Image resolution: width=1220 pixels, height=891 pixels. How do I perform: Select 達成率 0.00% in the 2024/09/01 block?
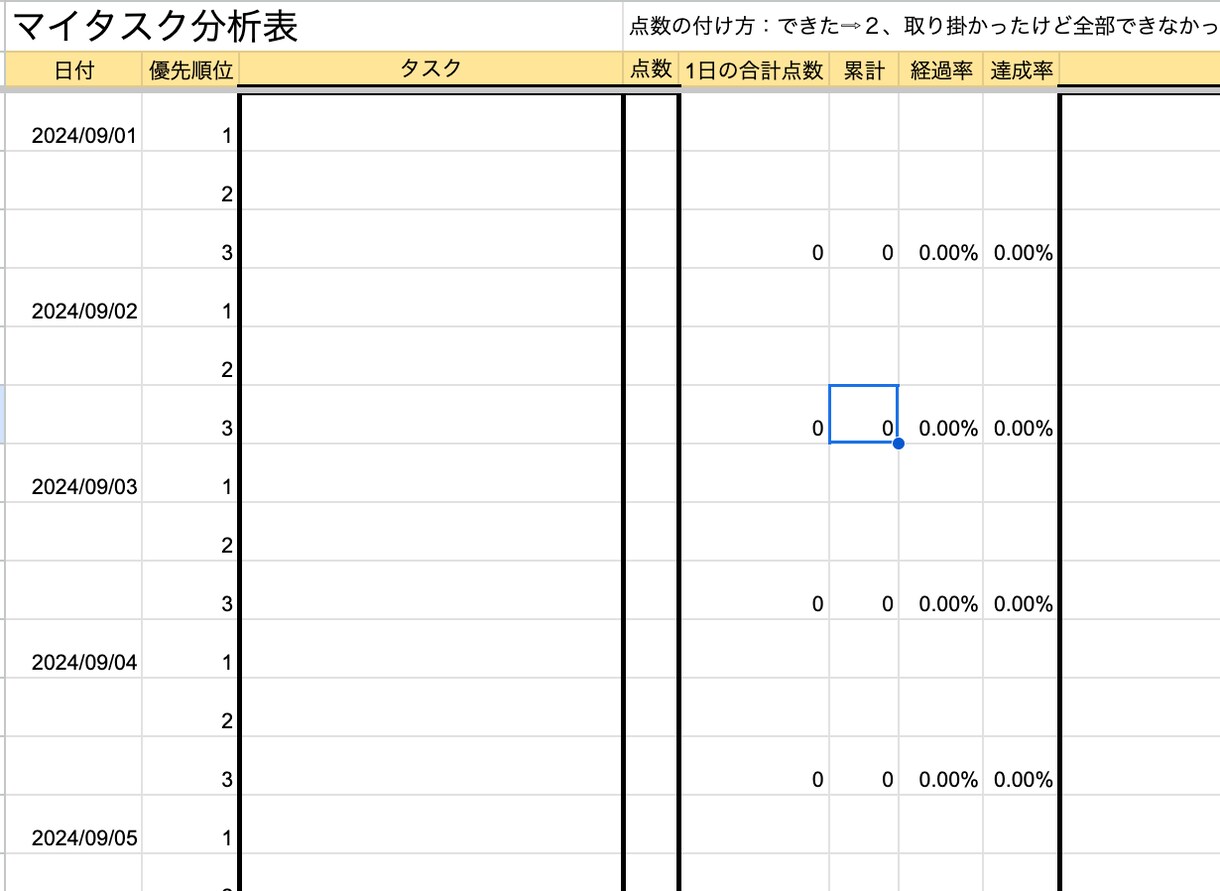point(1021,239)
